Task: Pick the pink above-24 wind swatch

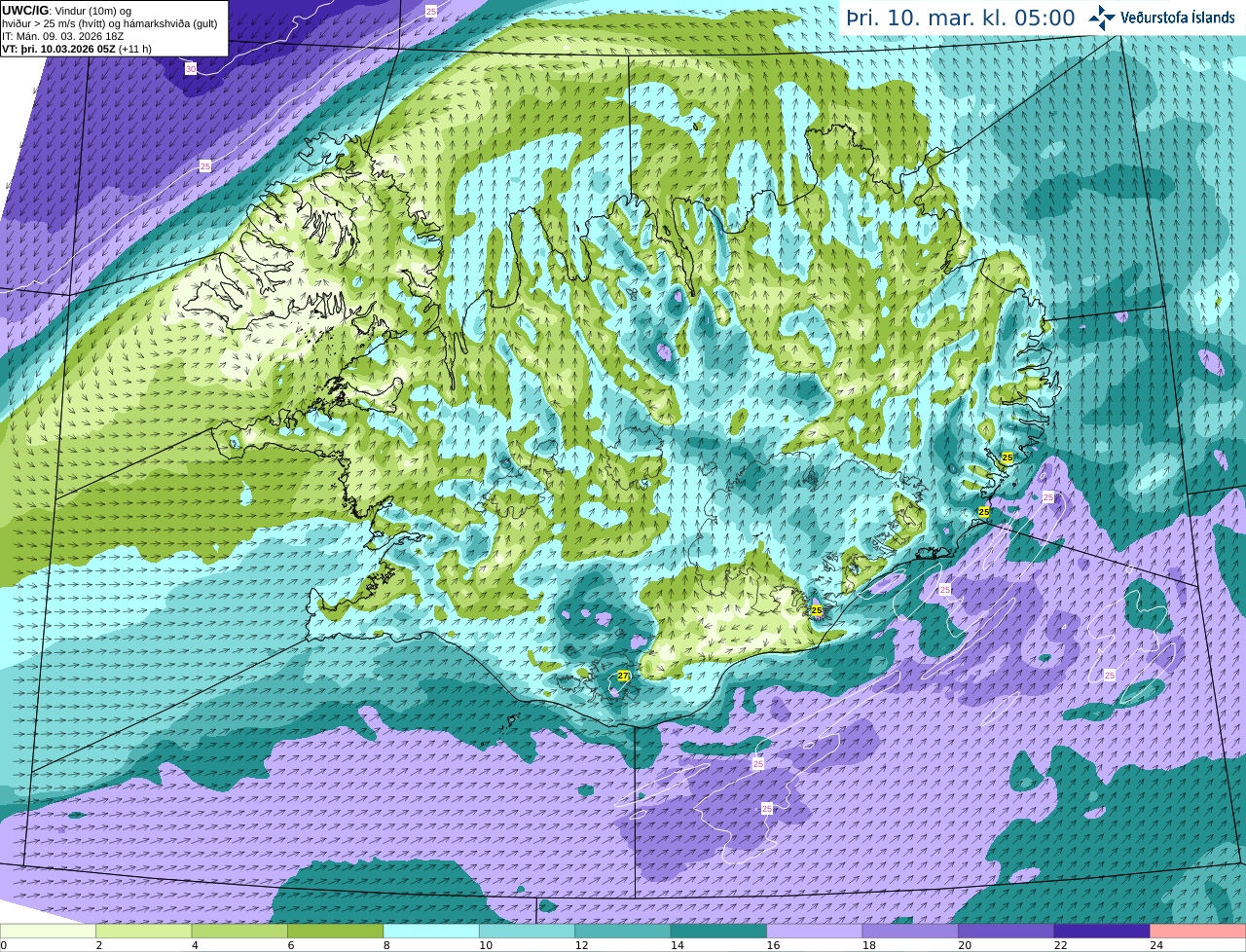Action: point(1198,932)
